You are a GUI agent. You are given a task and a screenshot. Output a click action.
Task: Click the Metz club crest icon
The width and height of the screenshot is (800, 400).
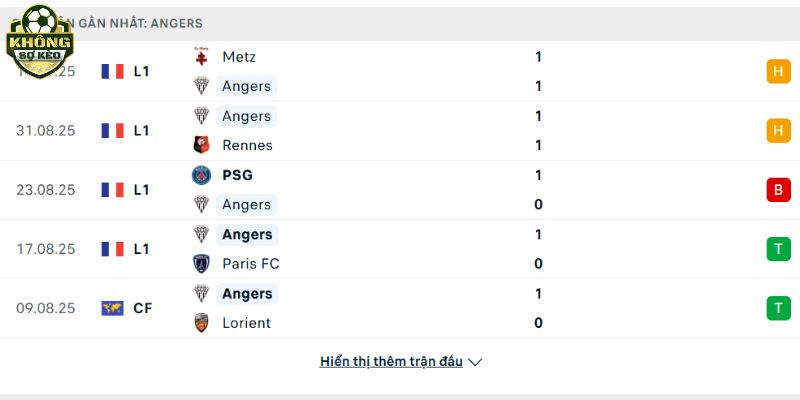click(x=201, y=57)
